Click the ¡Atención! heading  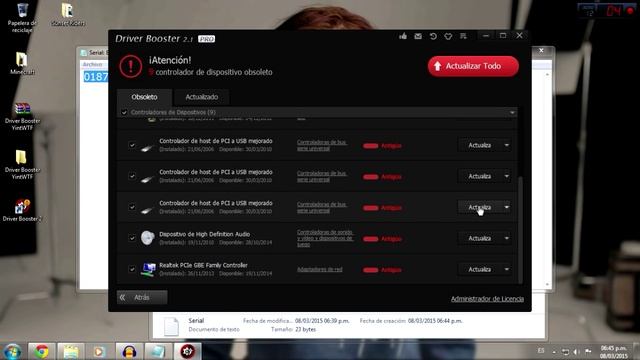click(x=170, y=60)
